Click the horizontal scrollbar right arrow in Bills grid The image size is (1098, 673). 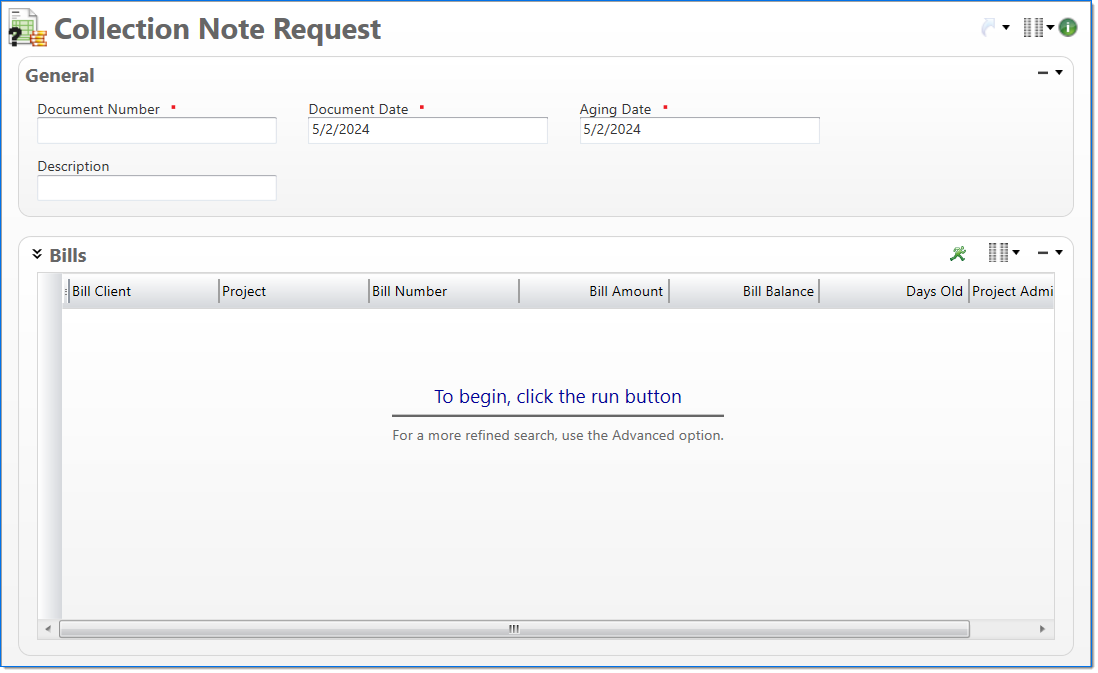coord(1042,629)
